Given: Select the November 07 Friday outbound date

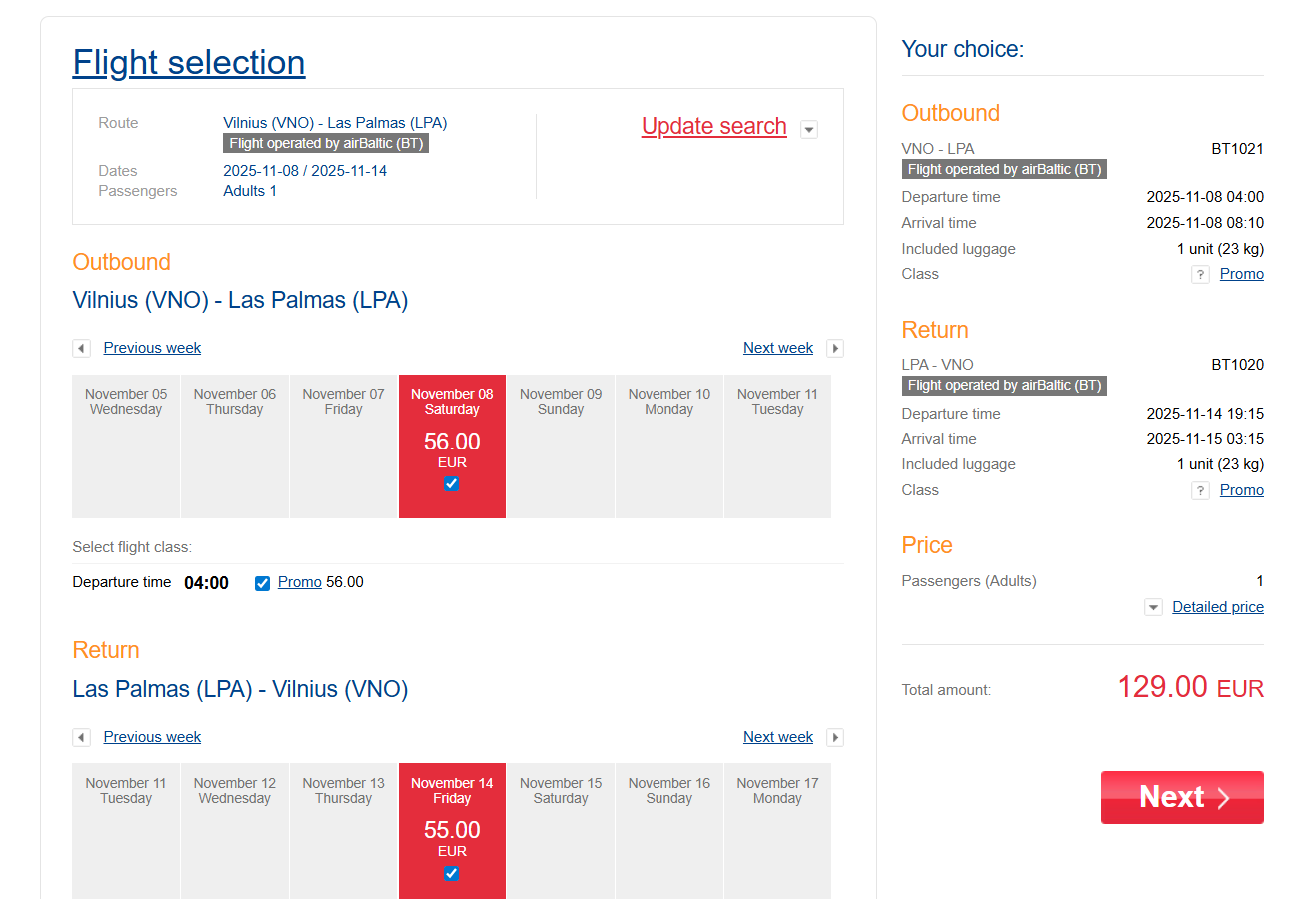Looking at the screenshot, I should point(343,446).
